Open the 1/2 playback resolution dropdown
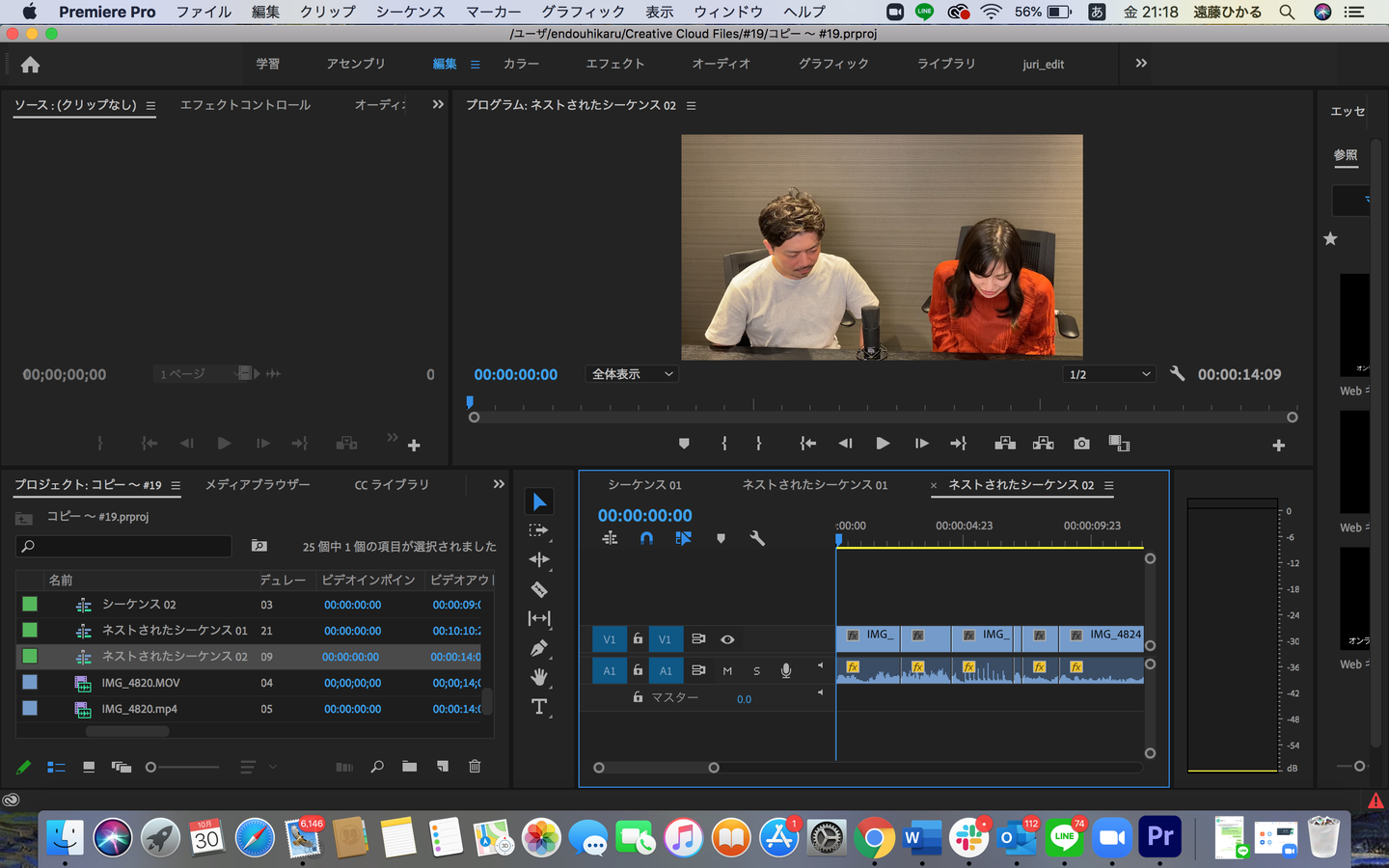Screen dimensions: 1389x868 1109,374
